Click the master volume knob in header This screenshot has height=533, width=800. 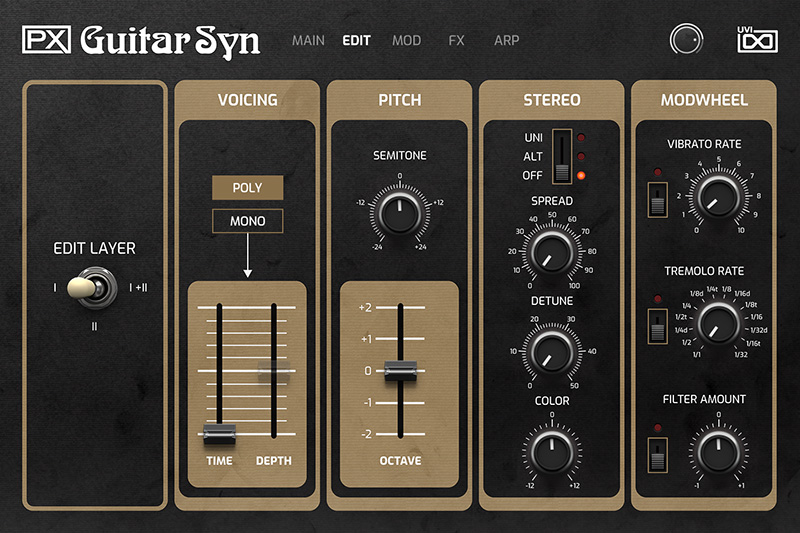point(686,40)
